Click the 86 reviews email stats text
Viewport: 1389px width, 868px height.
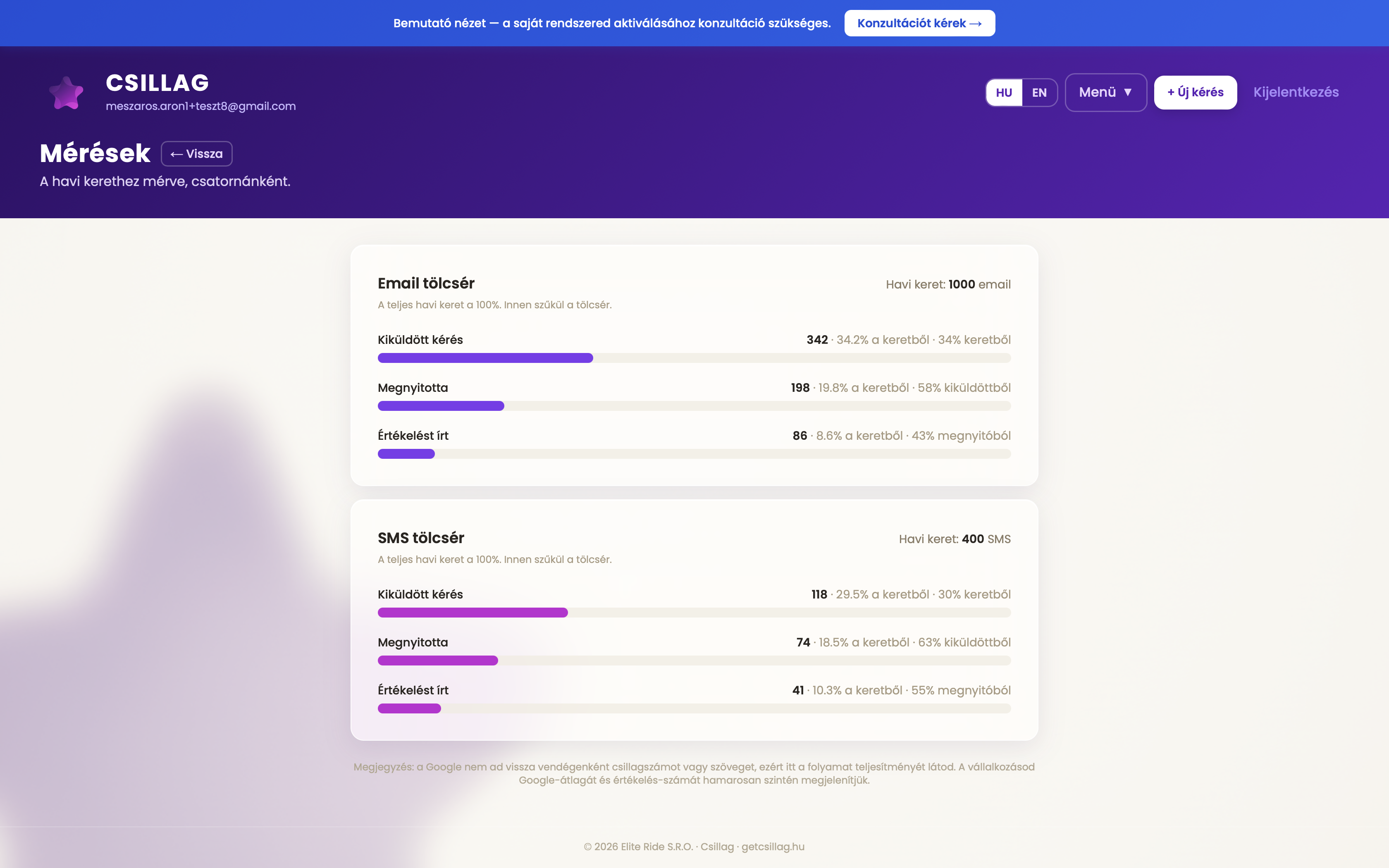902,436
